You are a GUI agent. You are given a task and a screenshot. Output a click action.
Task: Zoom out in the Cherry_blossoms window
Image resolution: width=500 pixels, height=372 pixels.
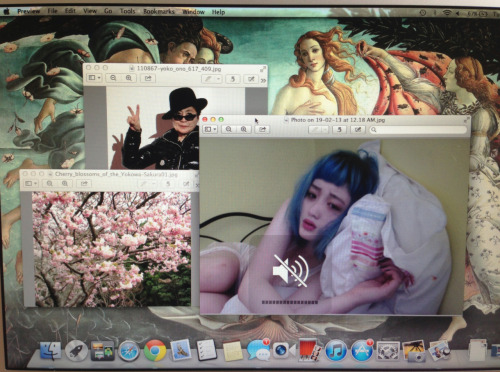pos(50,183)
